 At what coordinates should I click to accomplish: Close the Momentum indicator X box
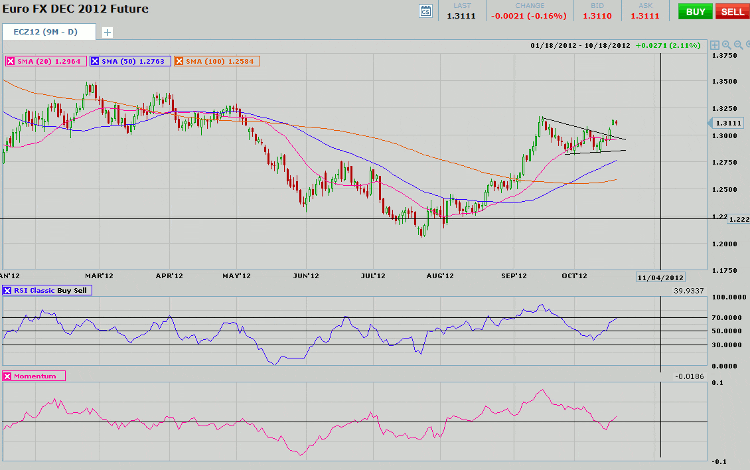(x=9, y=375)
